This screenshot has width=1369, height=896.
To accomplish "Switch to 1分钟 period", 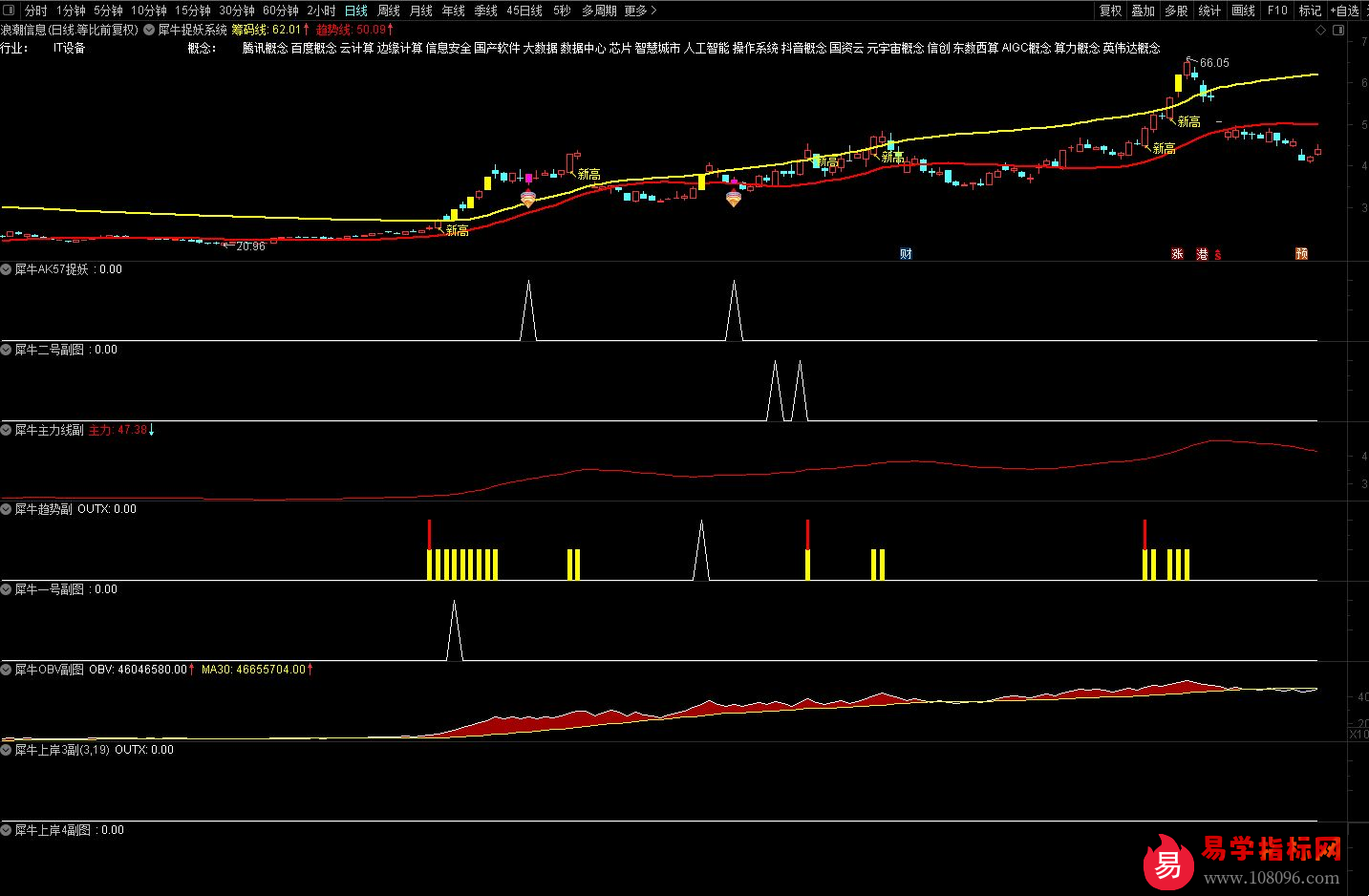I will 71,11.
